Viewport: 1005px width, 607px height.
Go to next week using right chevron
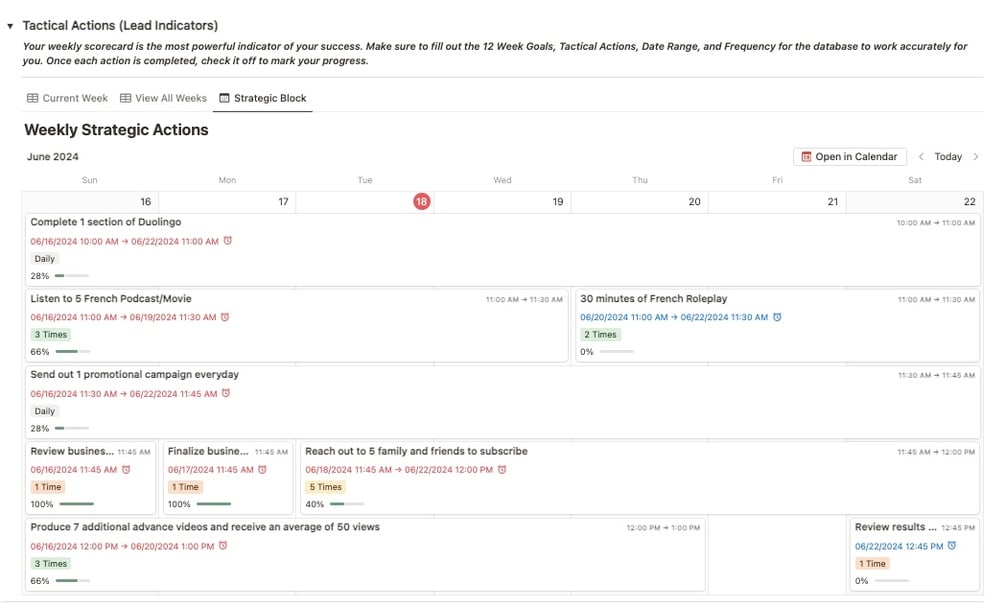click(x=976, y=157)
